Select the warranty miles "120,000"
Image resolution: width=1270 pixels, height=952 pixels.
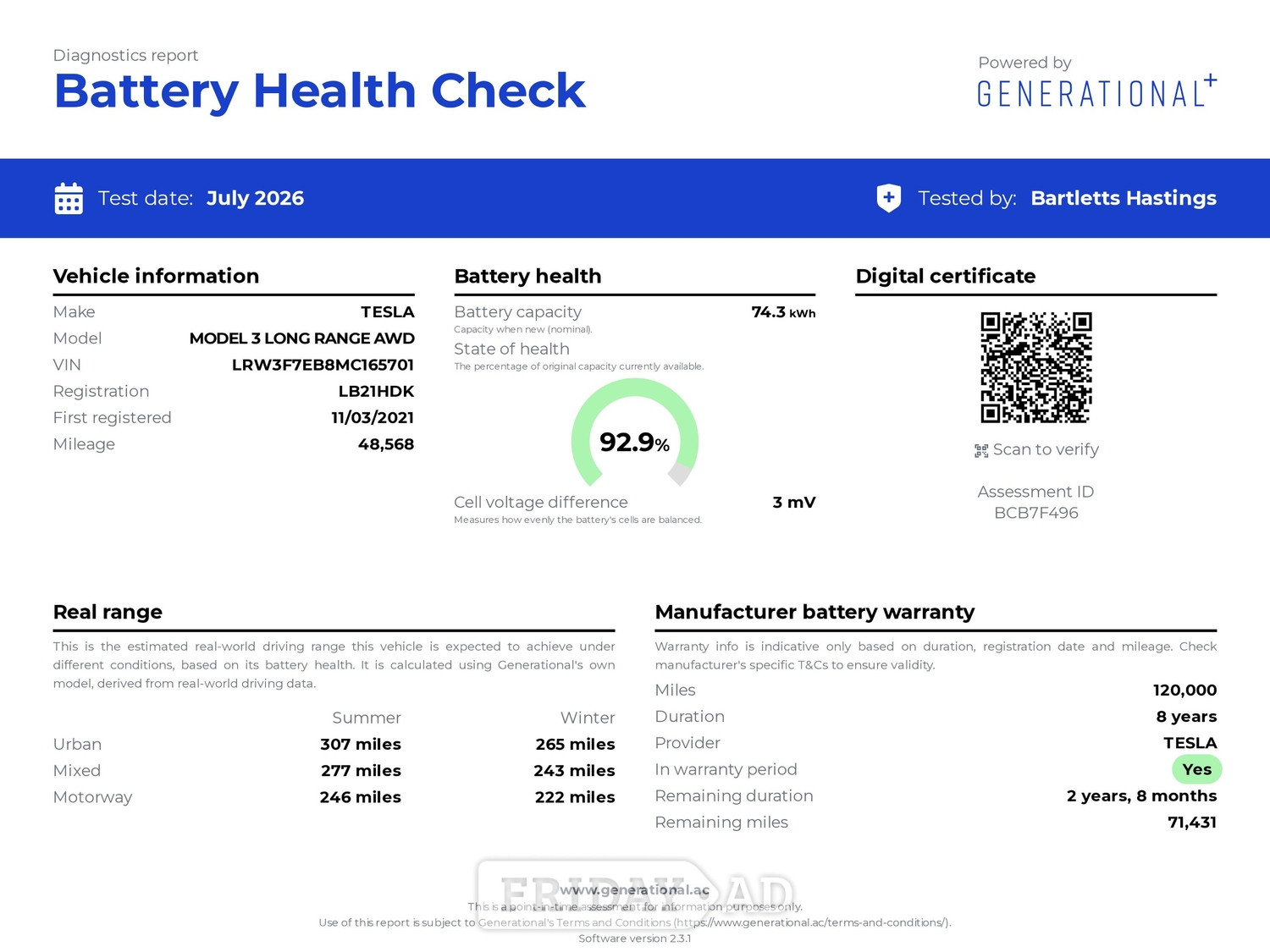click(1185, 691)
